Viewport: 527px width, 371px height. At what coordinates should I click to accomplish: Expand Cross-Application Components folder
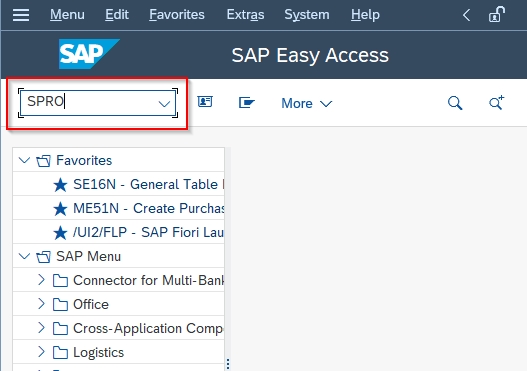tap(41, 328)
